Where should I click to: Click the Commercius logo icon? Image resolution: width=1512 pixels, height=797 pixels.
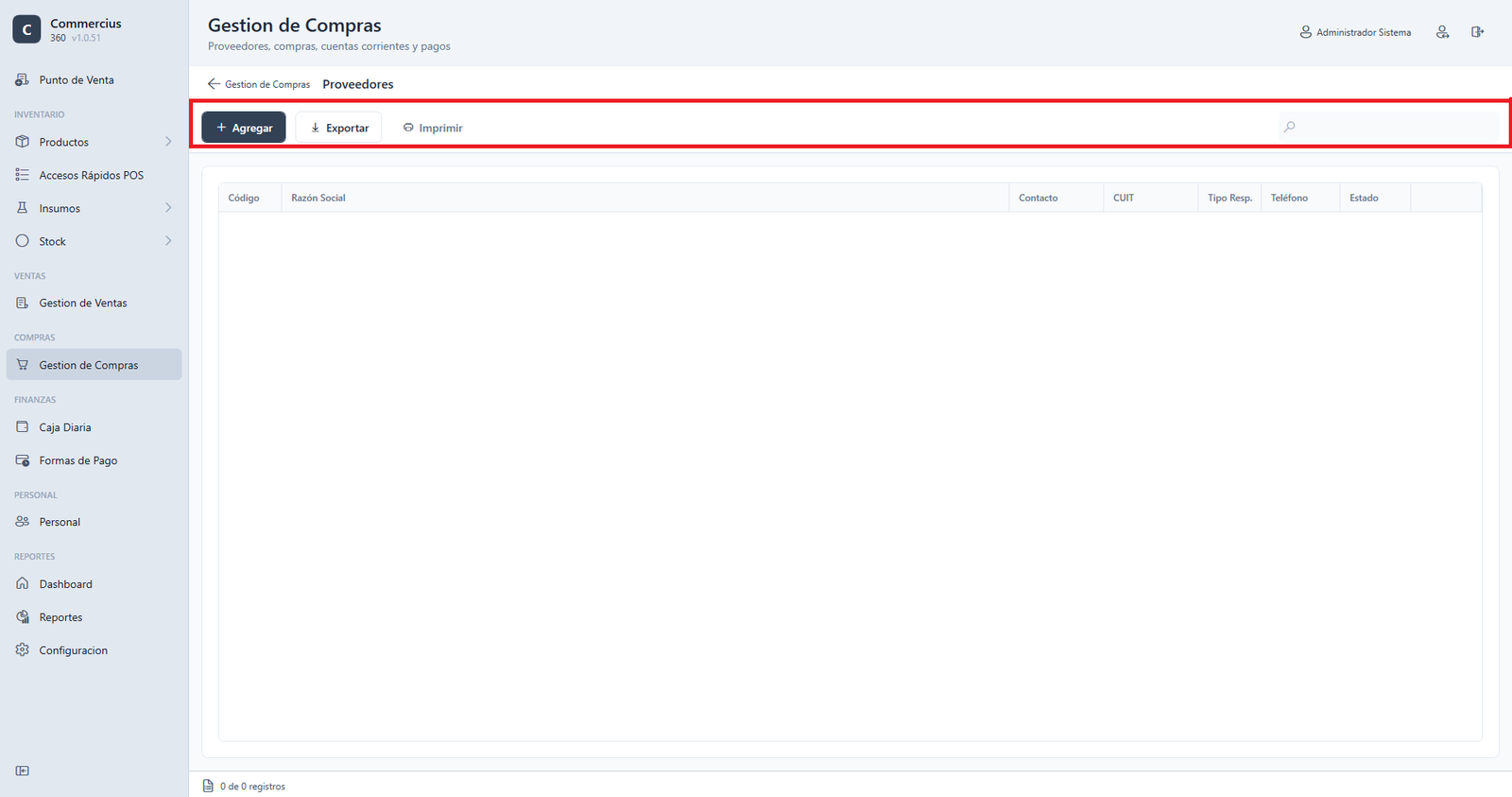point(26,29)
